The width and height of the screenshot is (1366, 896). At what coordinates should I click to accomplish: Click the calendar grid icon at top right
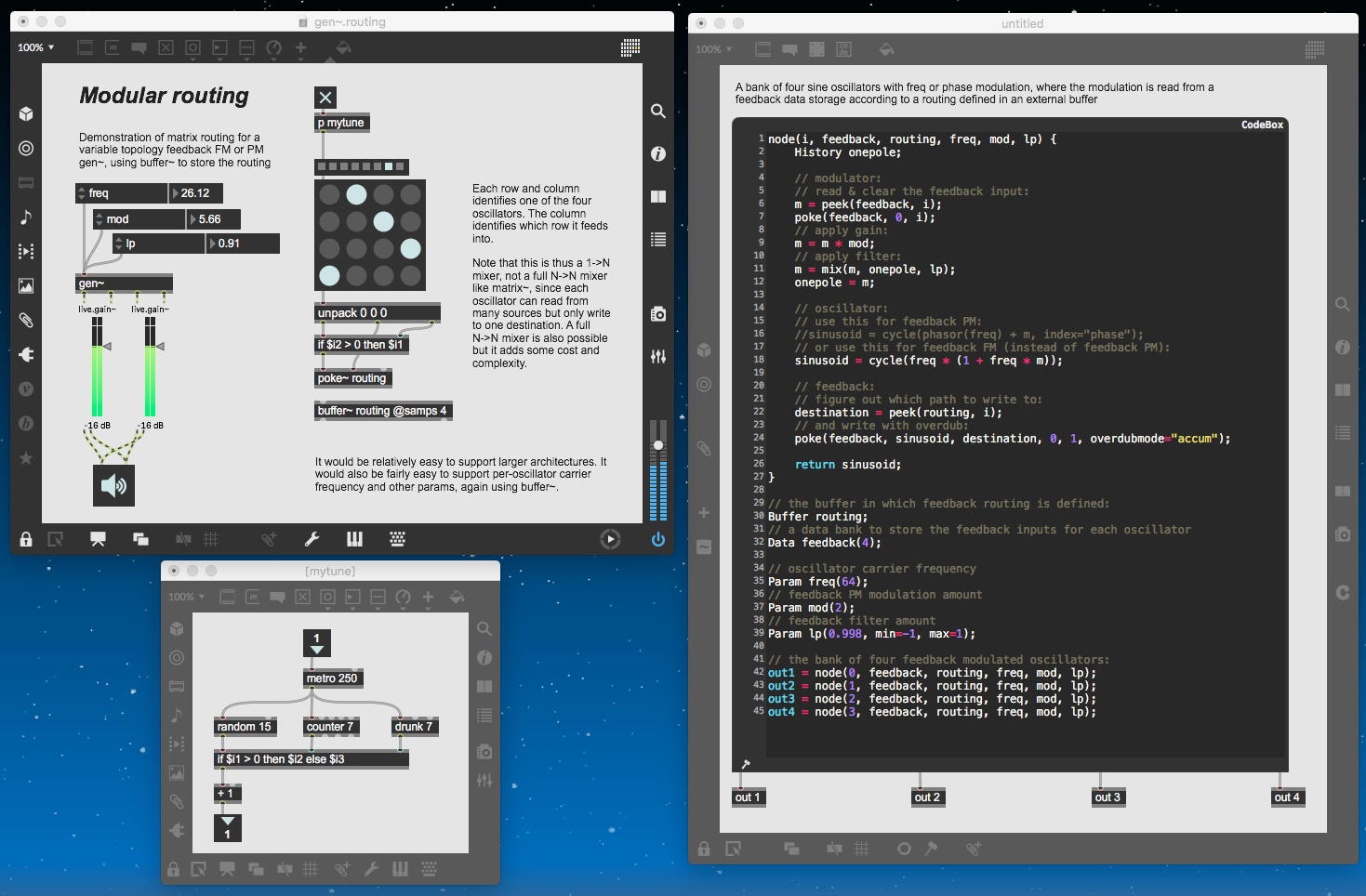pyautogui.click(x=630, y=47)
